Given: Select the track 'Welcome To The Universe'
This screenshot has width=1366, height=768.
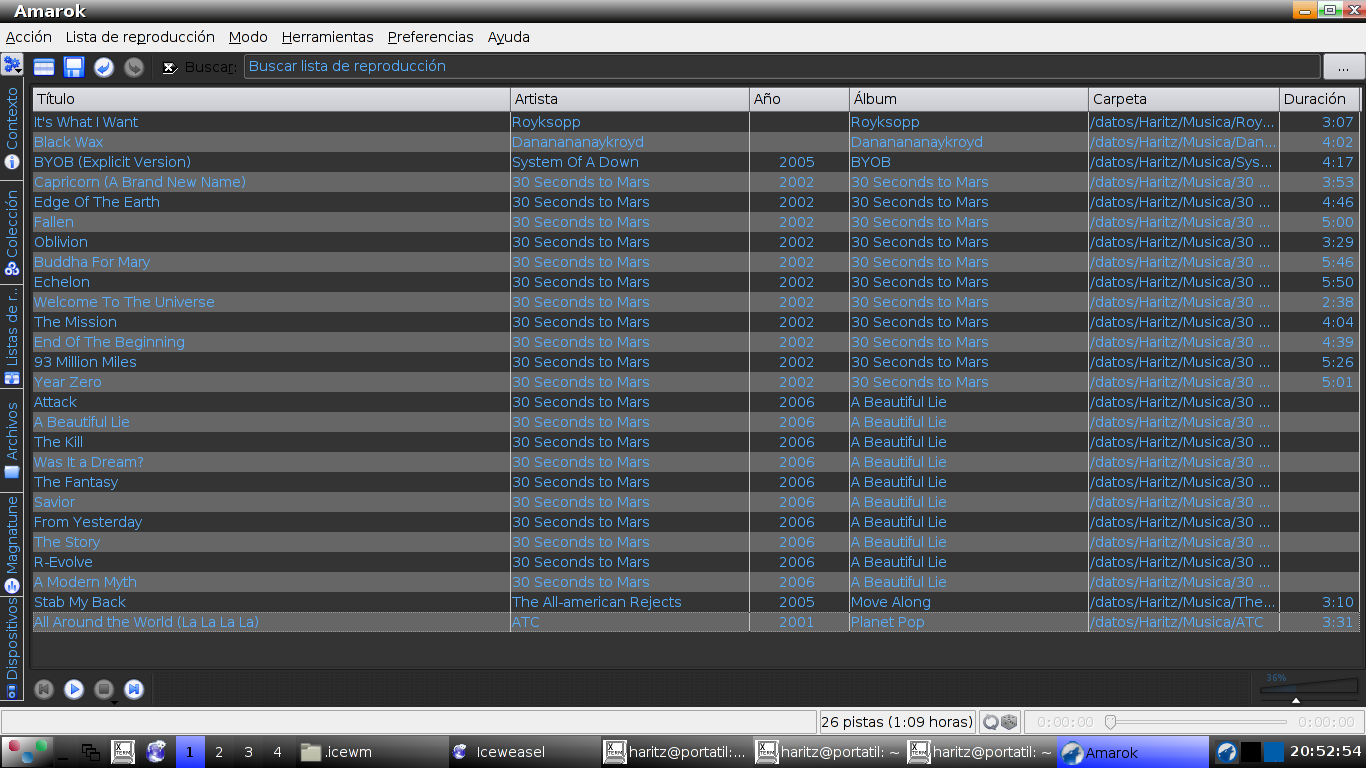Looking at the screenshot, I should [124, 302].
